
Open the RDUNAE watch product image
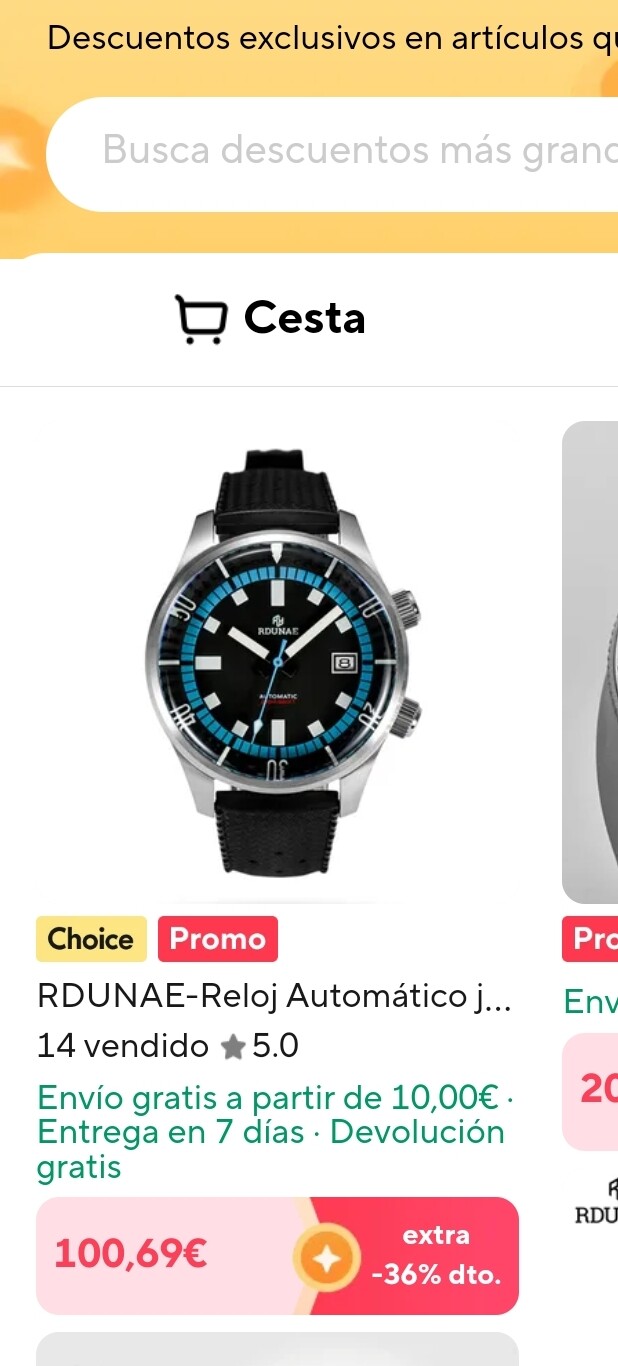[x=278, y=662]
